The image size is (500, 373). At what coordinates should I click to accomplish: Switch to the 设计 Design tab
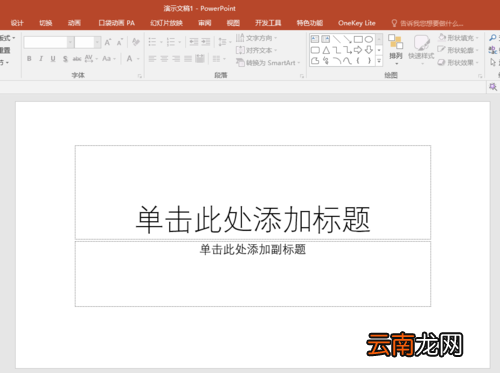[17, 23]
